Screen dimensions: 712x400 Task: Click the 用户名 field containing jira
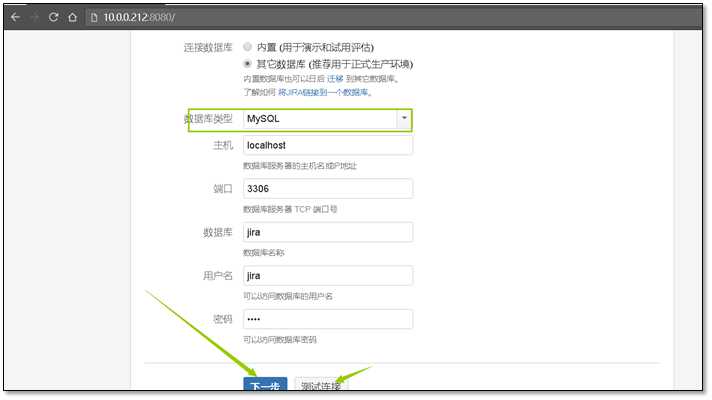tap(327, 276)
